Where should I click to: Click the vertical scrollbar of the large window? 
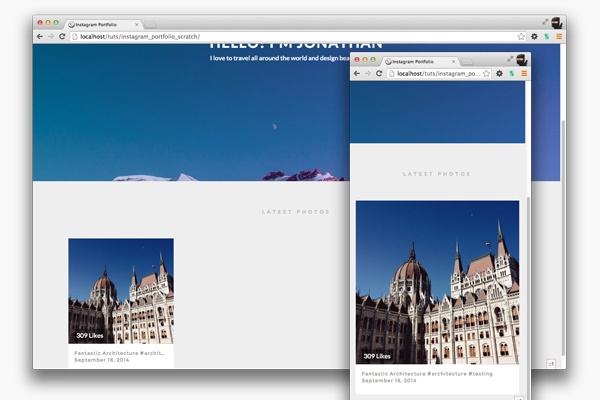[563, 237]
